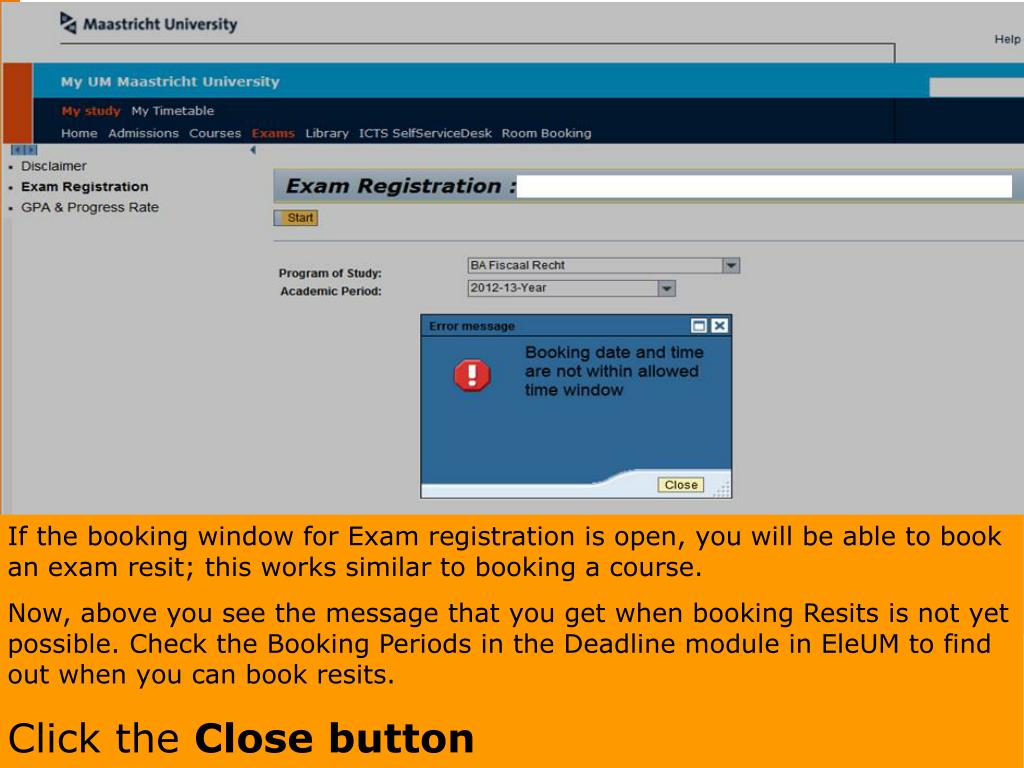Image resolution: width=1024 pixels, height=768 pixels.
Task: Open the Program of Study dropdown arrow
Action: [x=731, y=265]
